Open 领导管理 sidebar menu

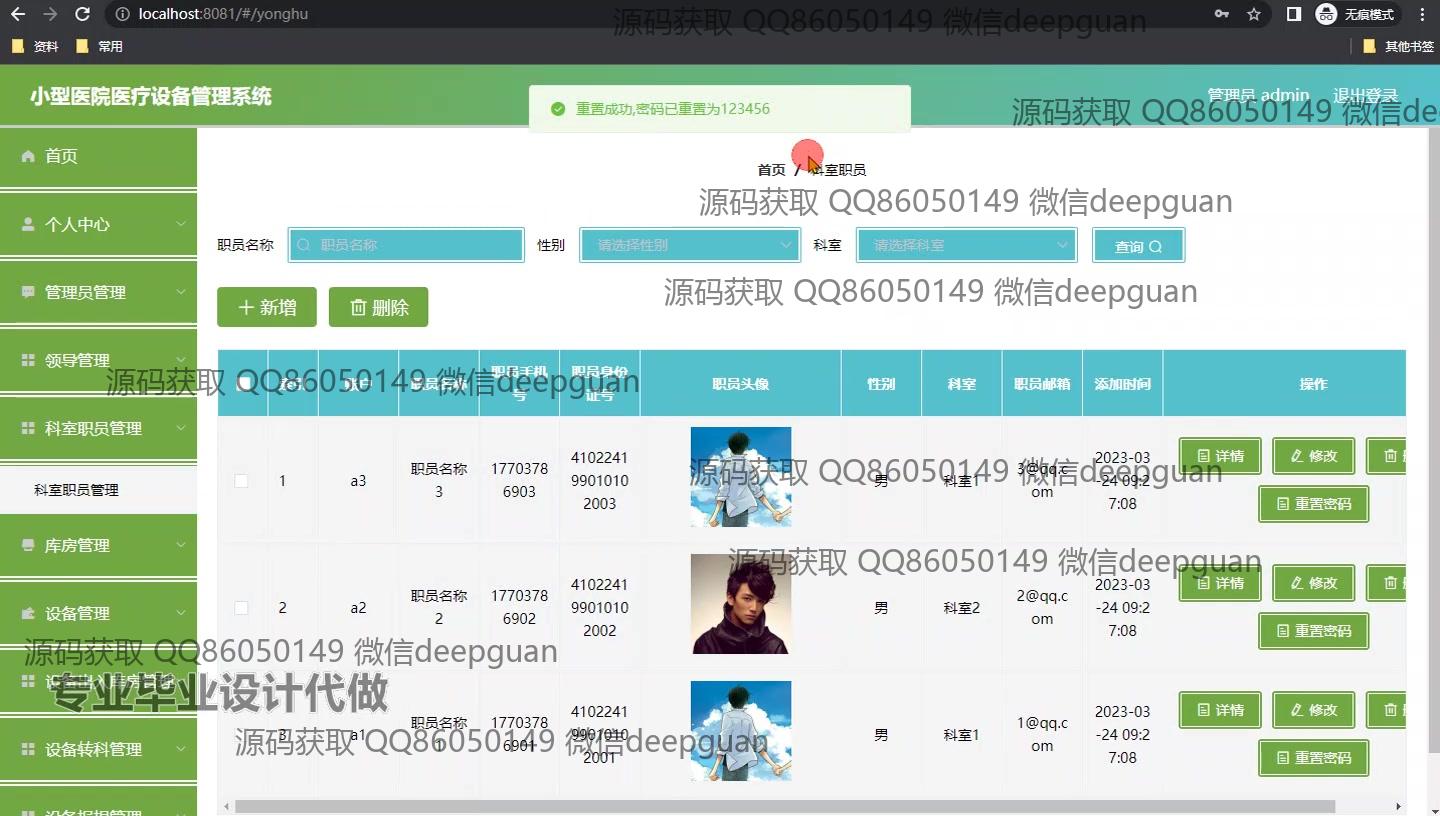98,360
